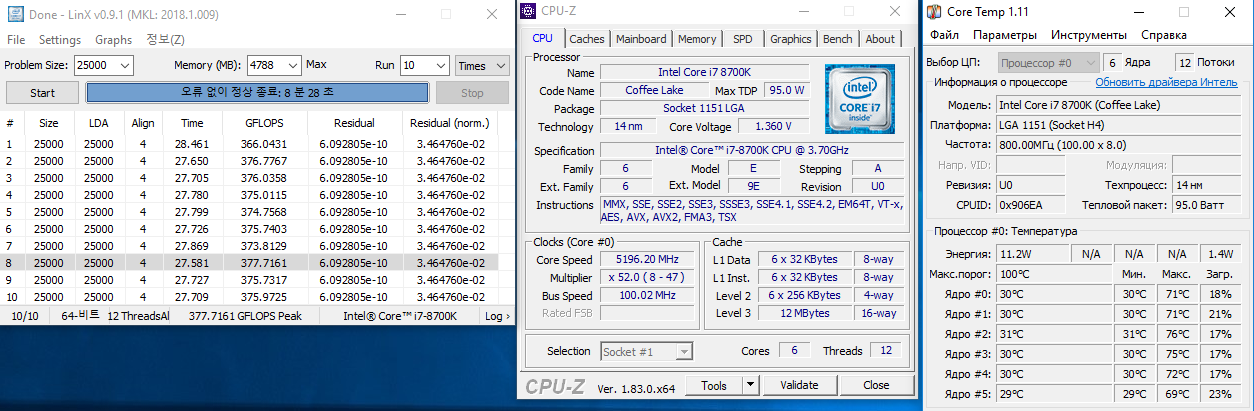This screenshot has width=1254, height=411.
Task: Switch to the Bench tab in CPU-Z
Action: pyautogui.click(x=838, y=39)
